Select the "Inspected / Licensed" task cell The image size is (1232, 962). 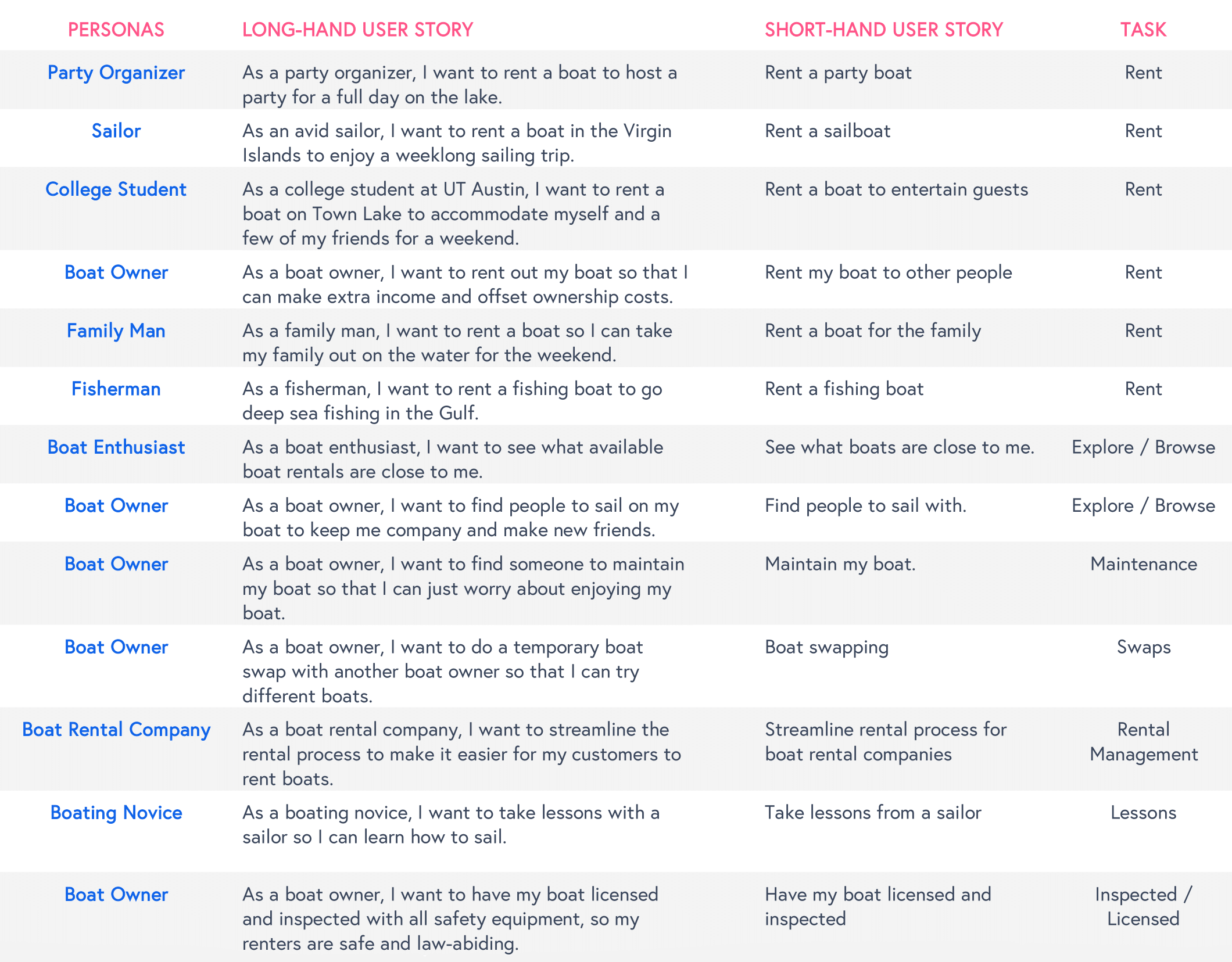[1143, 907]
